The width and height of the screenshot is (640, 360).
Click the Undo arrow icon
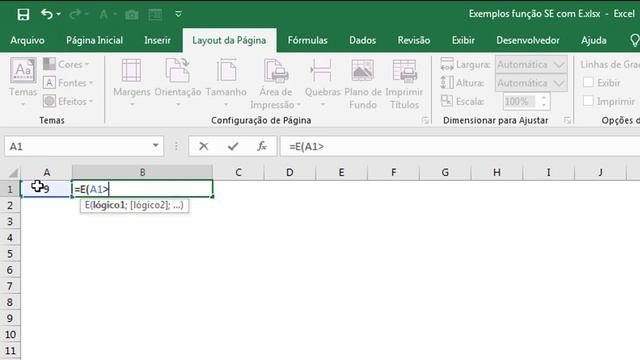[46, 14]
